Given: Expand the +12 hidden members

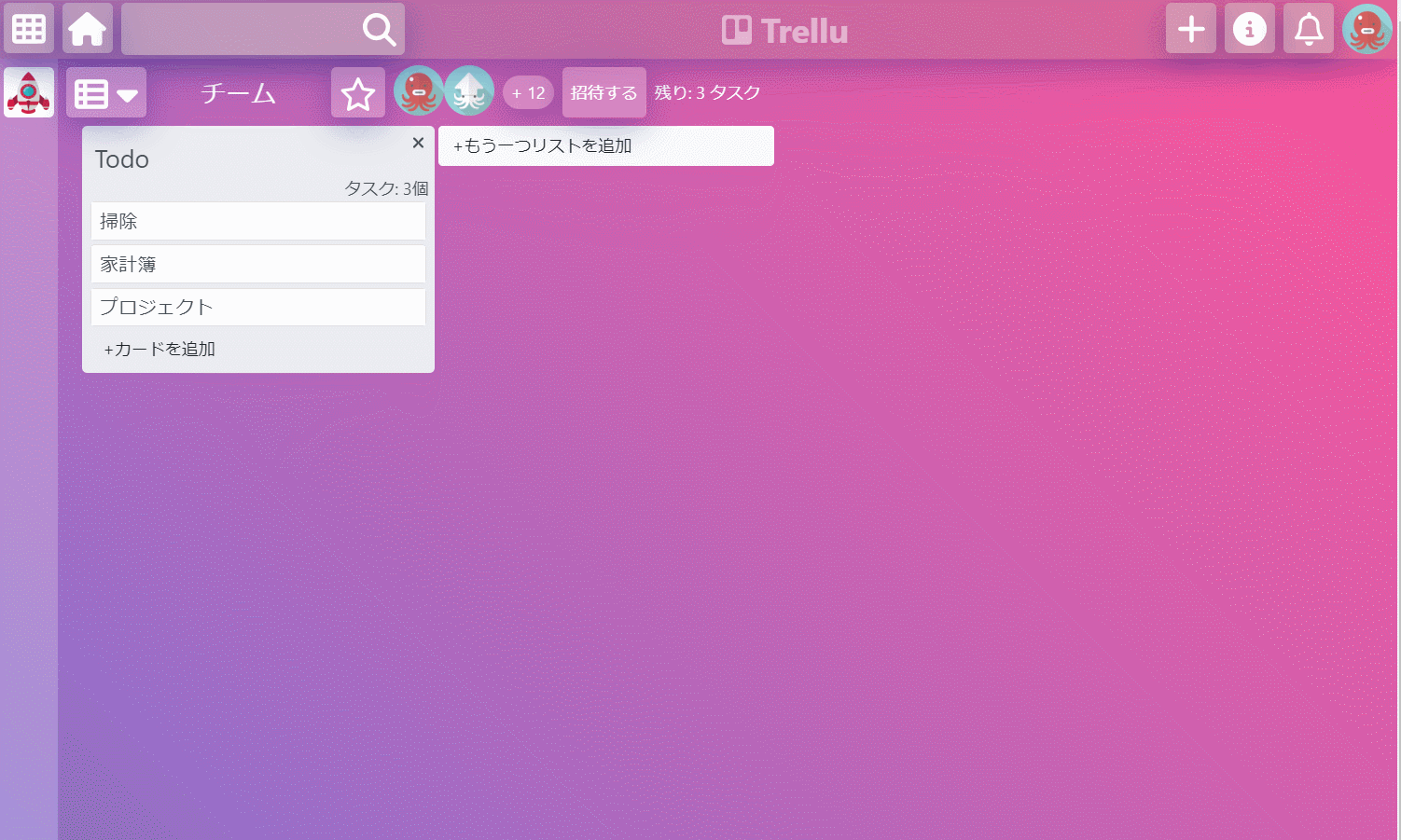Looking at the screenshot, I should [528, 92].
